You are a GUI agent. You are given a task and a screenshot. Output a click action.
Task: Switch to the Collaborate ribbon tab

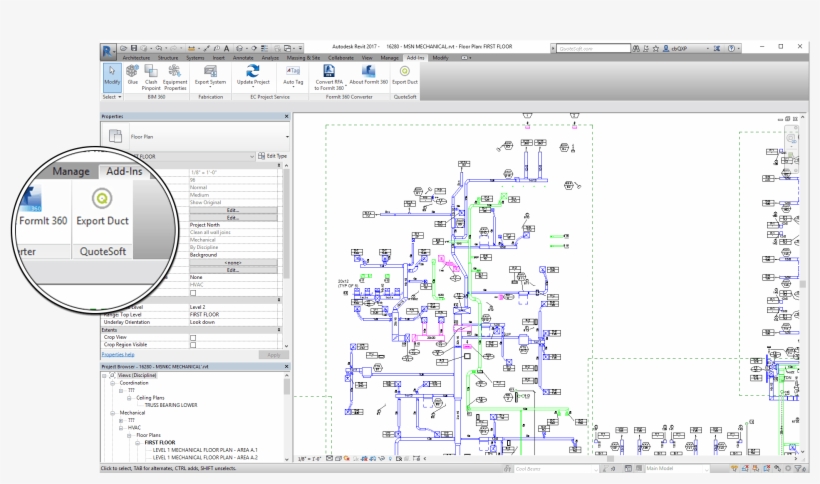pyautogui.click(x=341, y=58)
